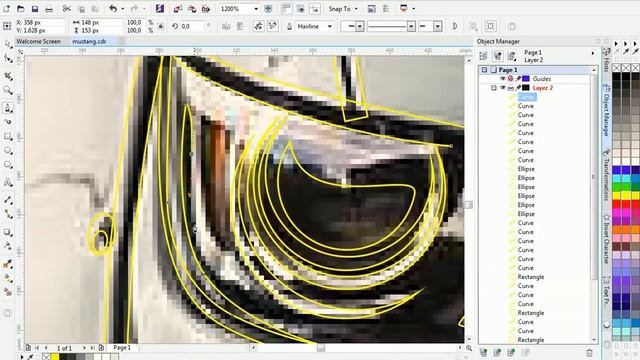
Task: Switch to the mustang.cdr tab
Action: pyautogui.click(x=89, y=42)
